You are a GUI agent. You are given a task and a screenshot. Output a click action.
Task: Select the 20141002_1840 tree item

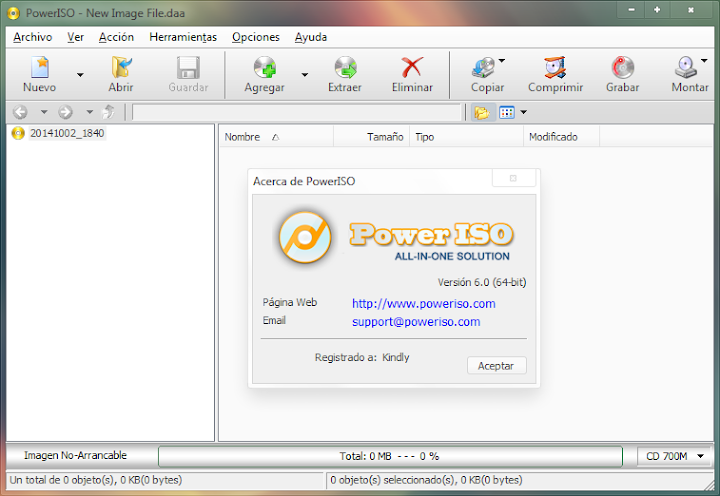67,133
